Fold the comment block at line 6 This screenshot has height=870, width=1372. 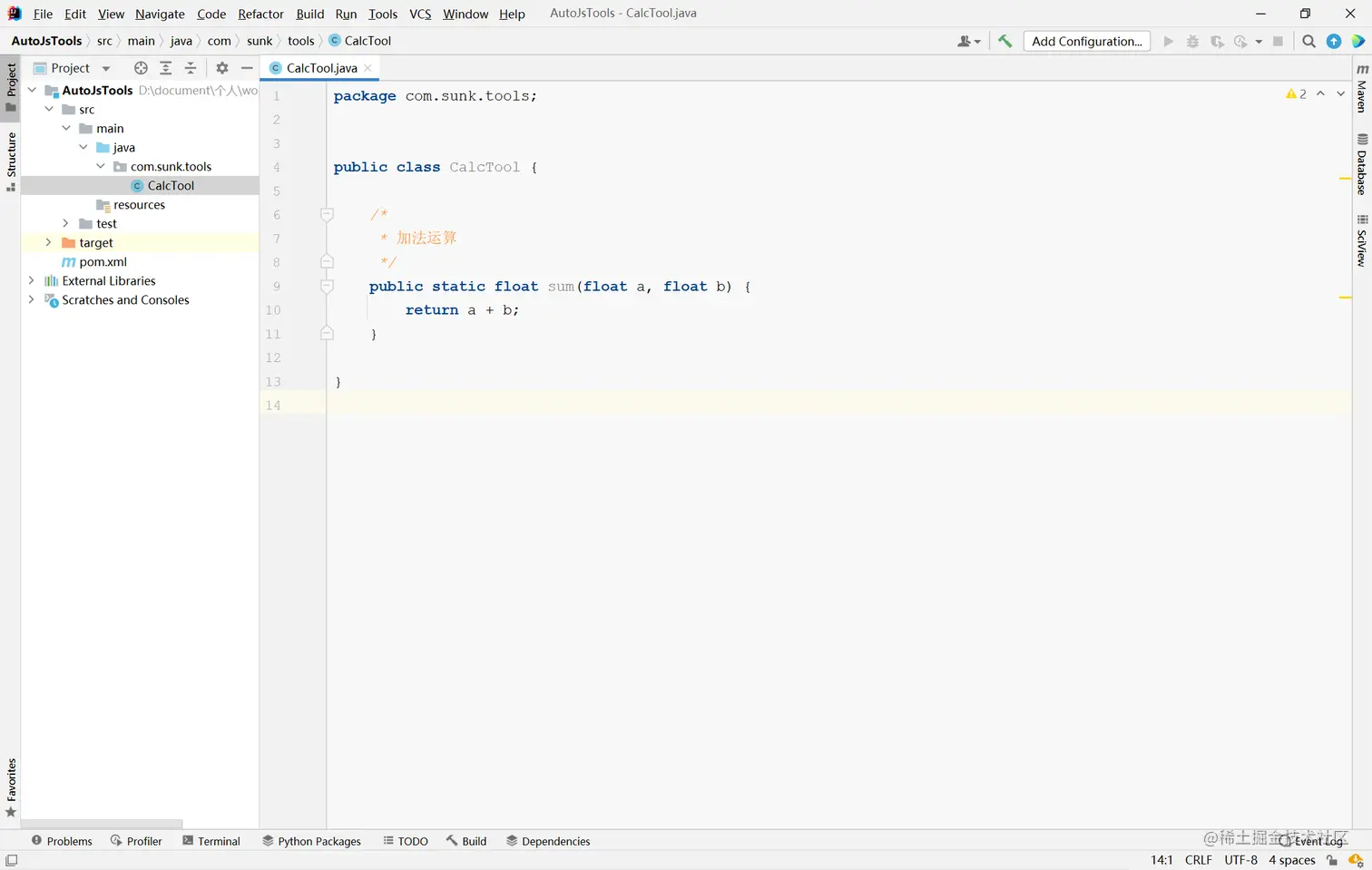click(x=327, y=214)
